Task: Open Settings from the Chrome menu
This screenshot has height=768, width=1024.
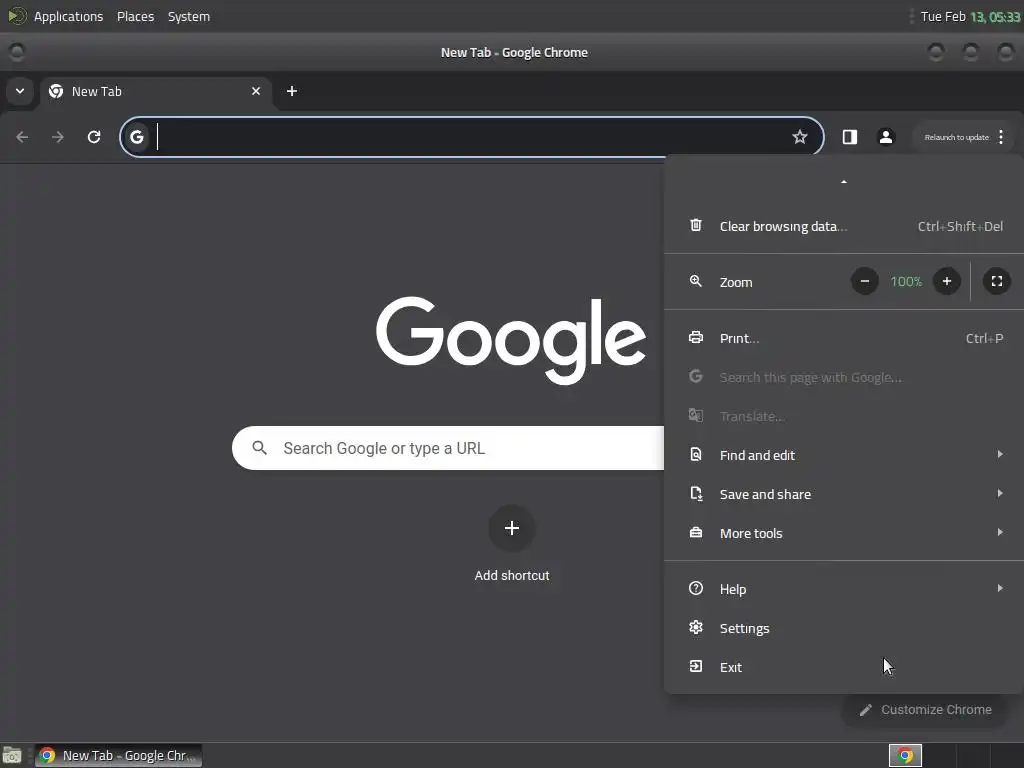Action: click(x=844, y=628)
